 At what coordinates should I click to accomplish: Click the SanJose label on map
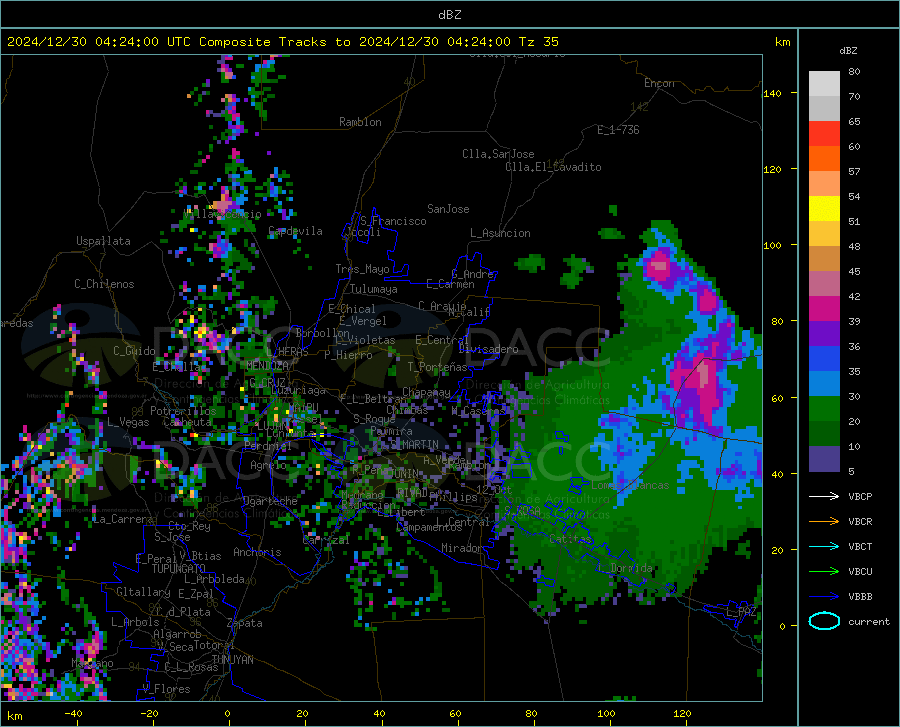[448, 209]
